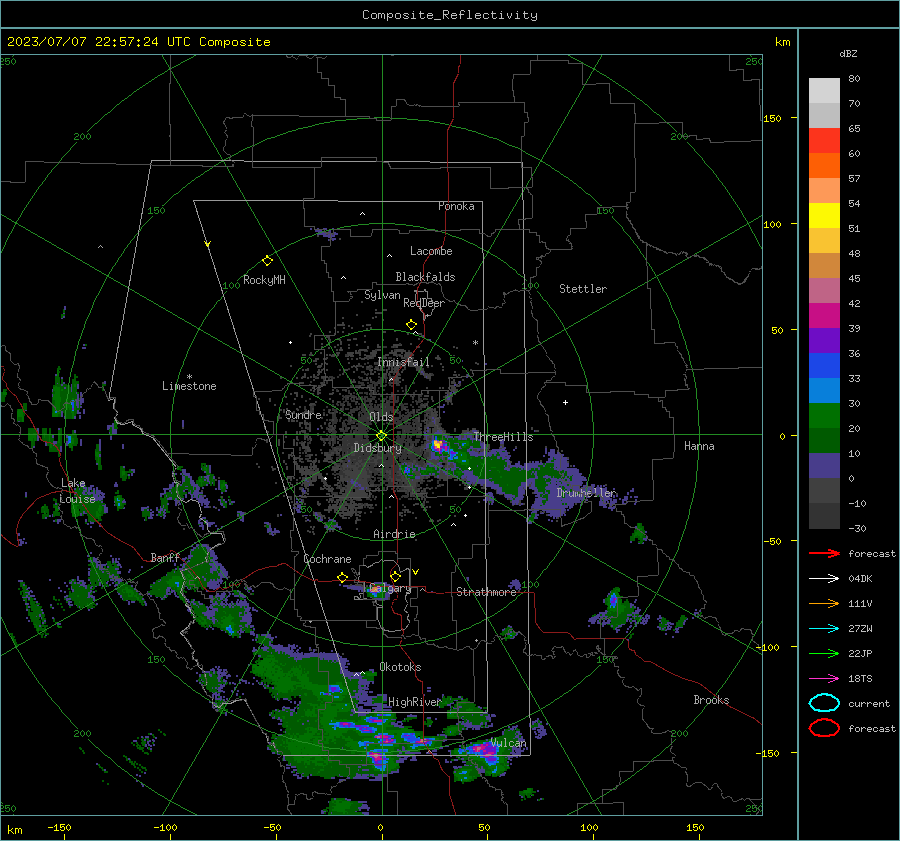Screen dimensions: 900x841
Task: Click the Hanna city label
Action: (x=699, y=446)
